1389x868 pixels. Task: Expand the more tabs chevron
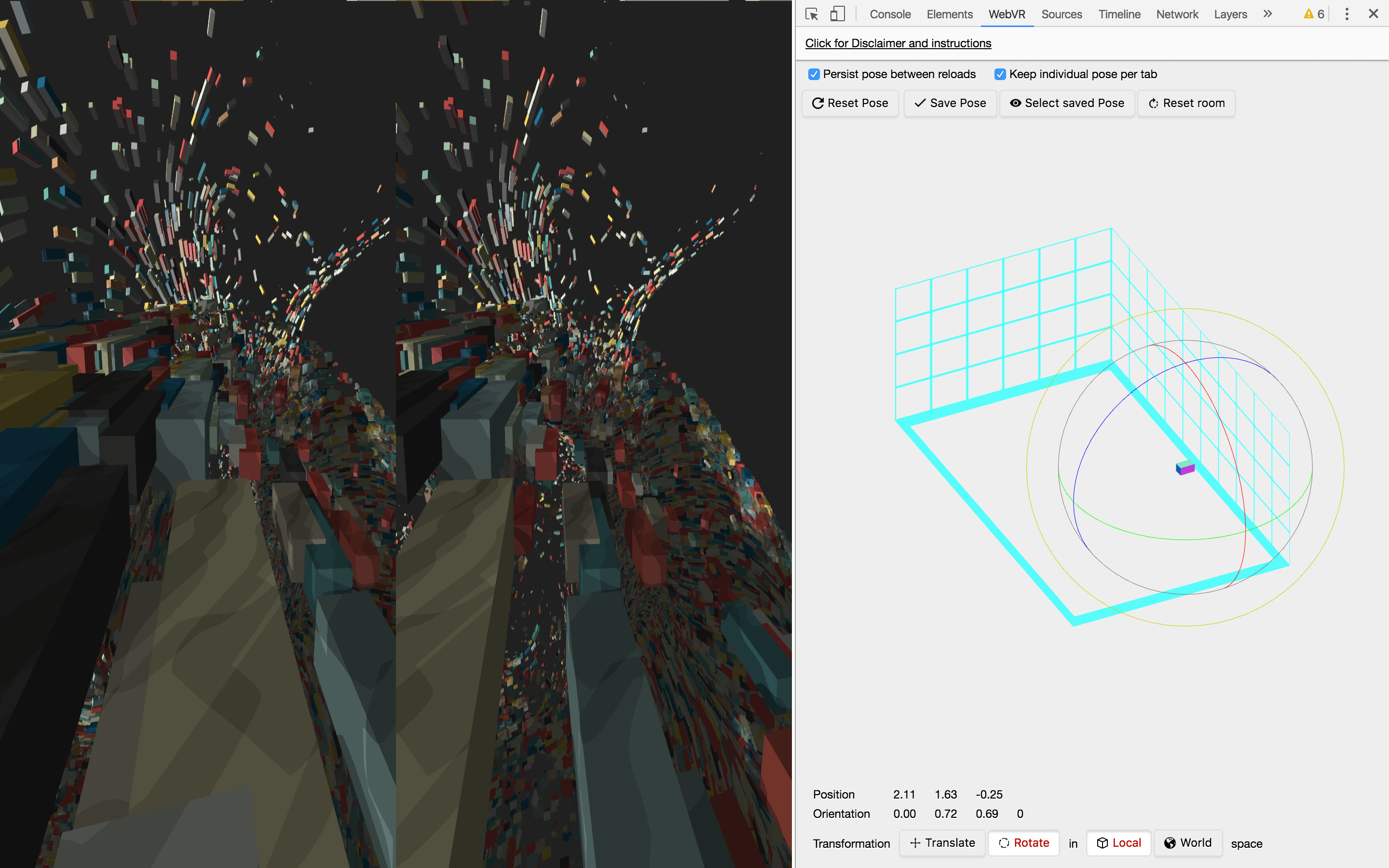click(x=1267, y=14)
